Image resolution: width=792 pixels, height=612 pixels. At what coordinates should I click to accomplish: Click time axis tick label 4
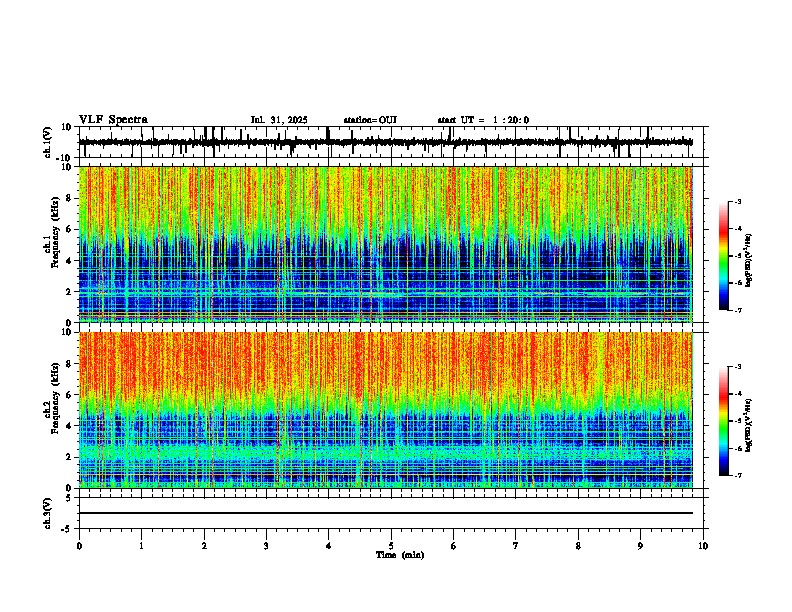(x=329, y=546)
